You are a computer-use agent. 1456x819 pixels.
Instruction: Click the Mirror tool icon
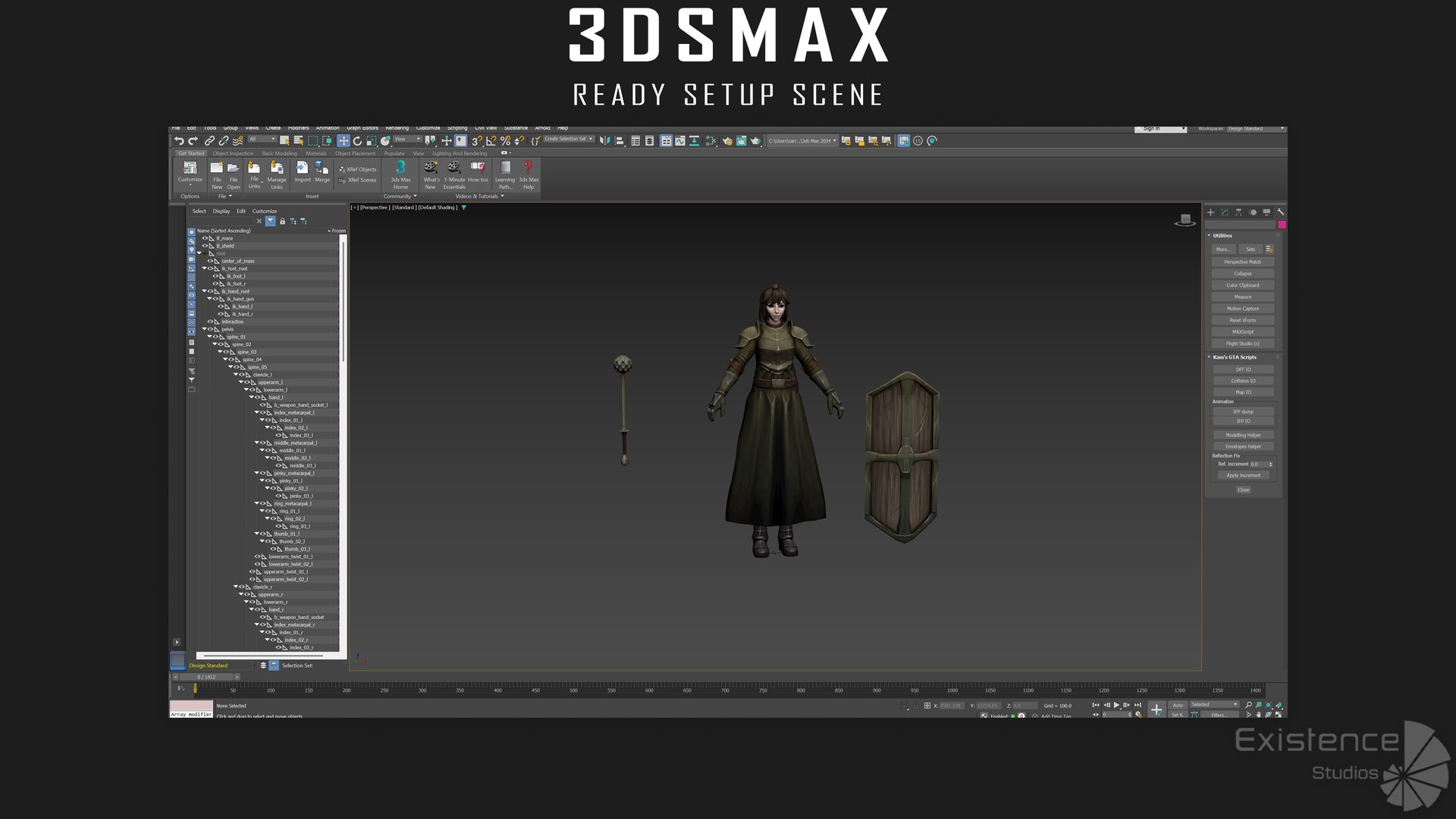coord(604,141)
